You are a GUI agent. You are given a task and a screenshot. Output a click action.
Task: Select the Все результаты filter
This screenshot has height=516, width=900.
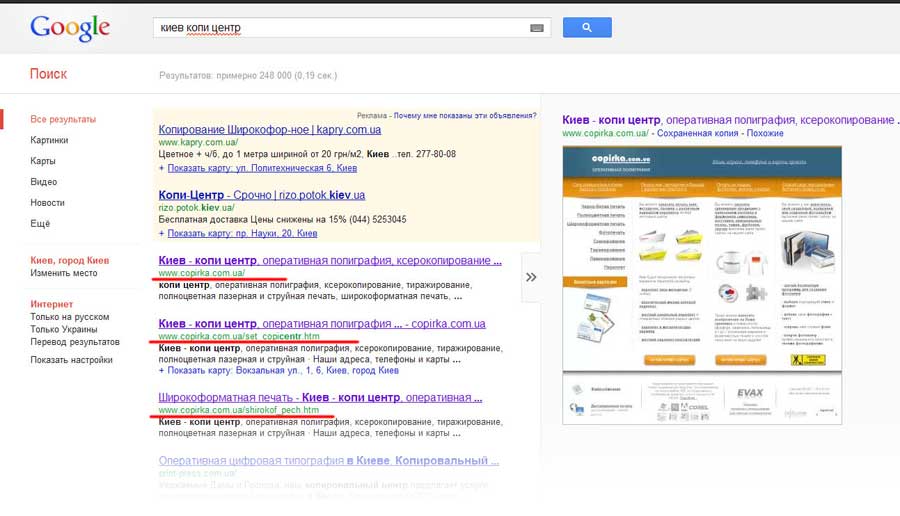tap(63, 119)
